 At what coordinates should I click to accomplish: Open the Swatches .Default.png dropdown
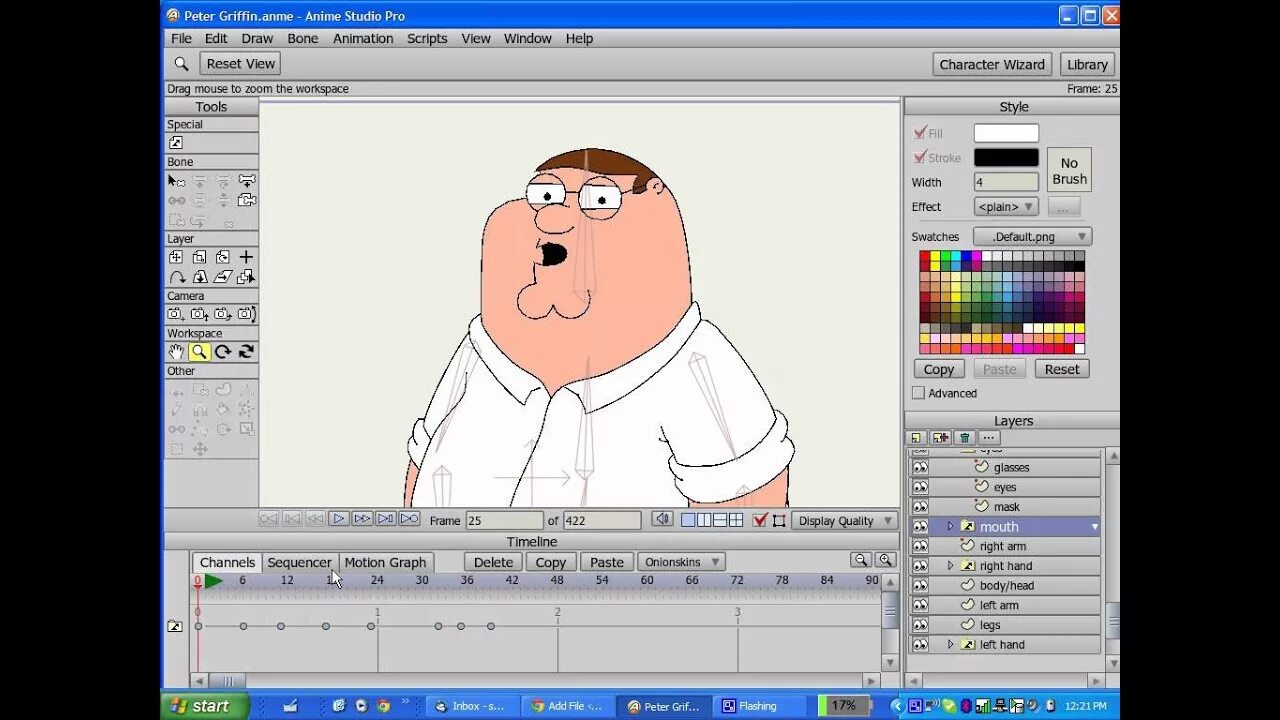1032,237
